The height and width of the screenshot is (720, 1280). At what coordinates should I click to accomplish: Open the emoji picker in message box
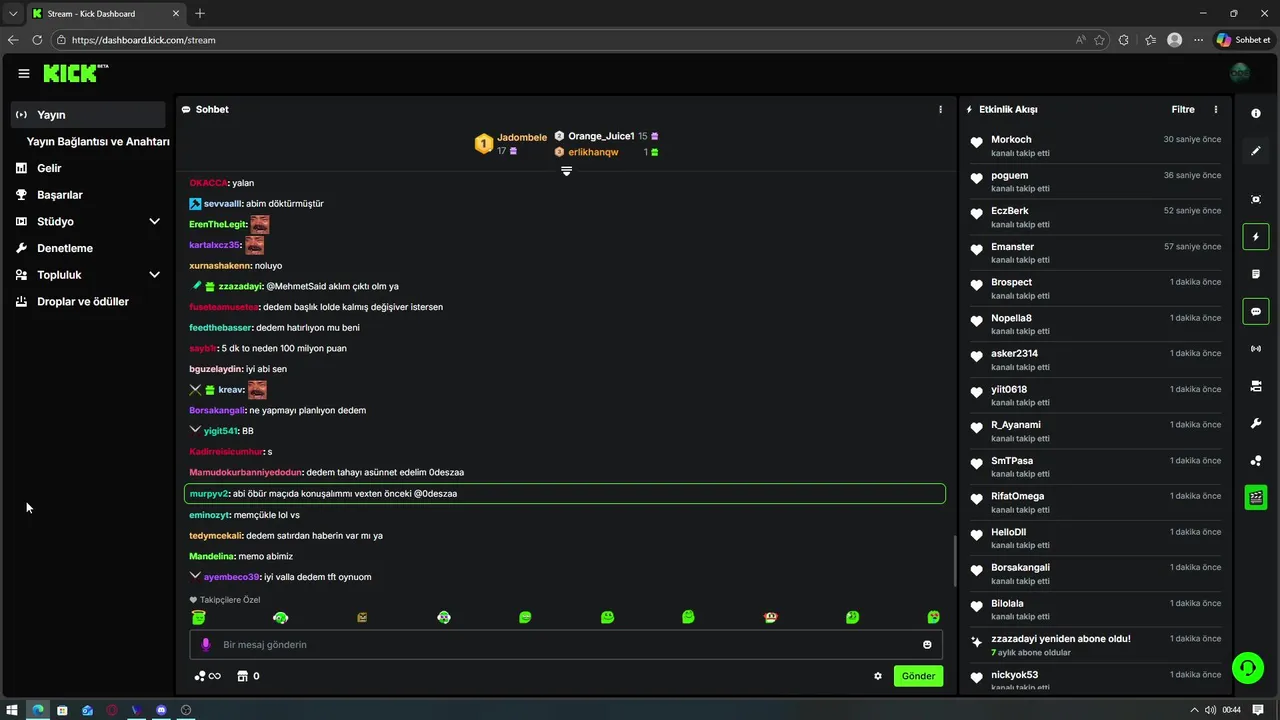point(927,645)
